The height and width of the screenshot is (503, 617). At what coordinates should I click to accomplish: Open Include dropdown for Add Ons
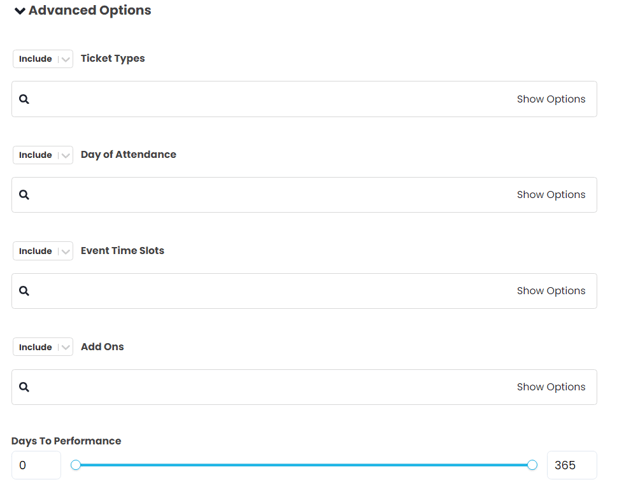point(43,347)
